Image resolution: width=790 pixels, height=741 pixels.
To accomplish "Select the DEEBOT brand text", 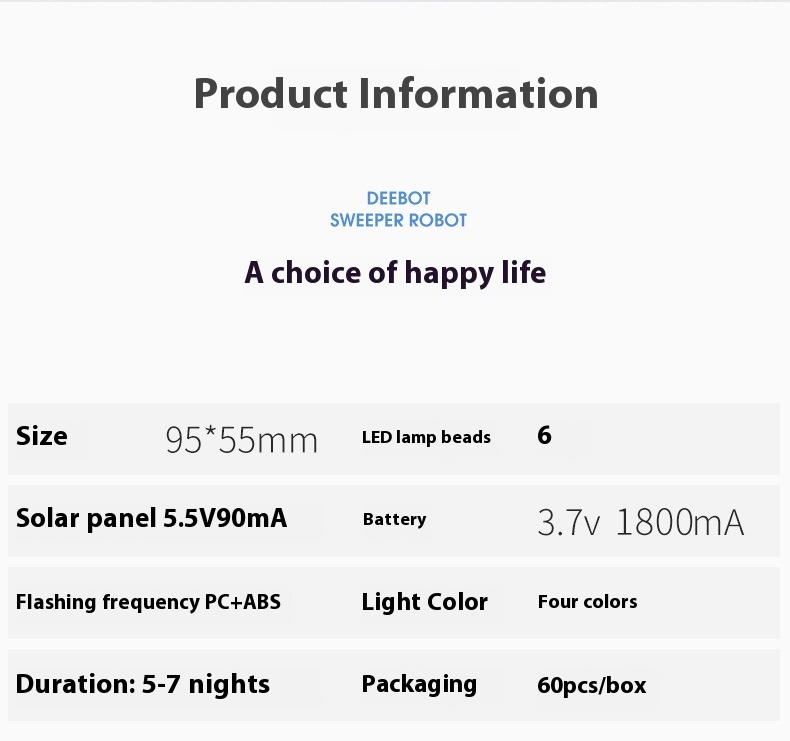I will [x=398, y=198].
